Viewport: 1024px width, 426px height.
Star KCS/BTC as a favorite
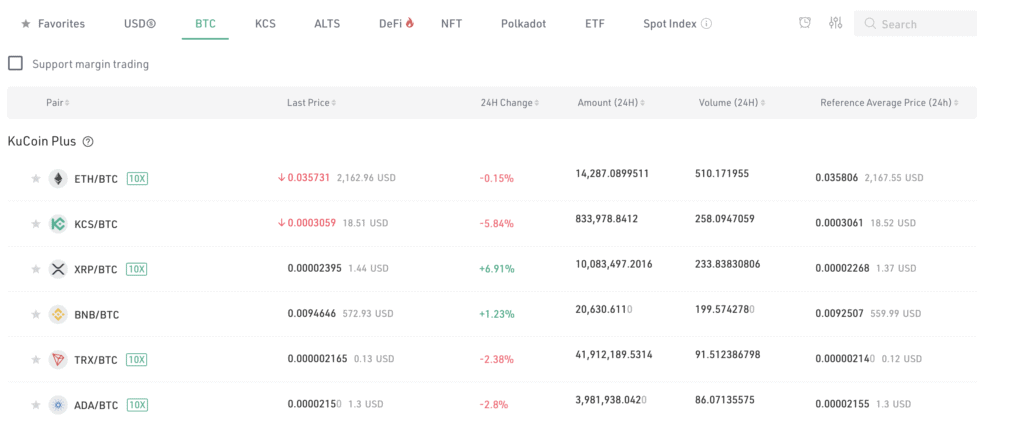(36, 224)
